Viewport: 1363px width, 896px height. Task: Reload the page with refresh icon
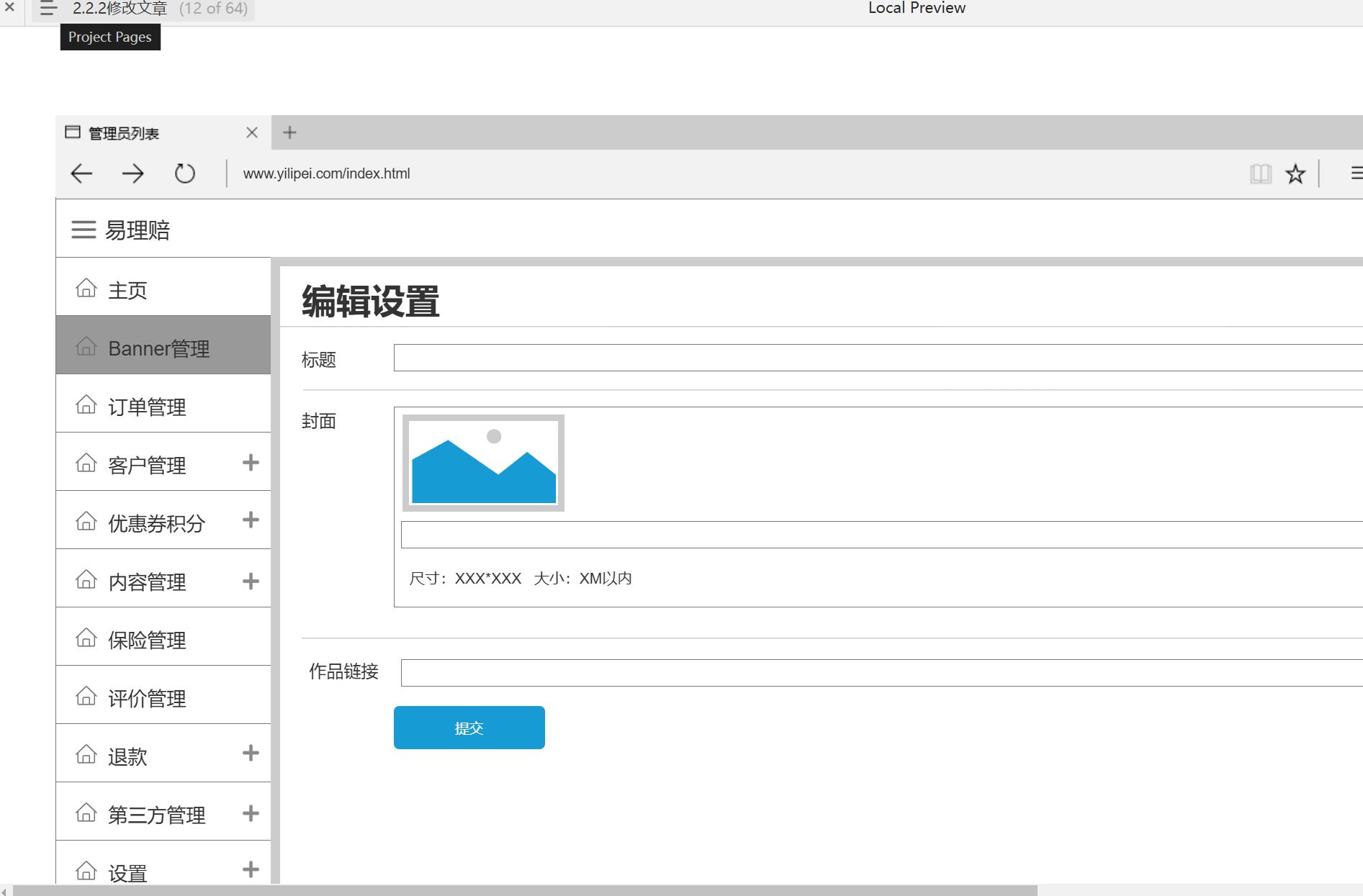pos(185,173)
